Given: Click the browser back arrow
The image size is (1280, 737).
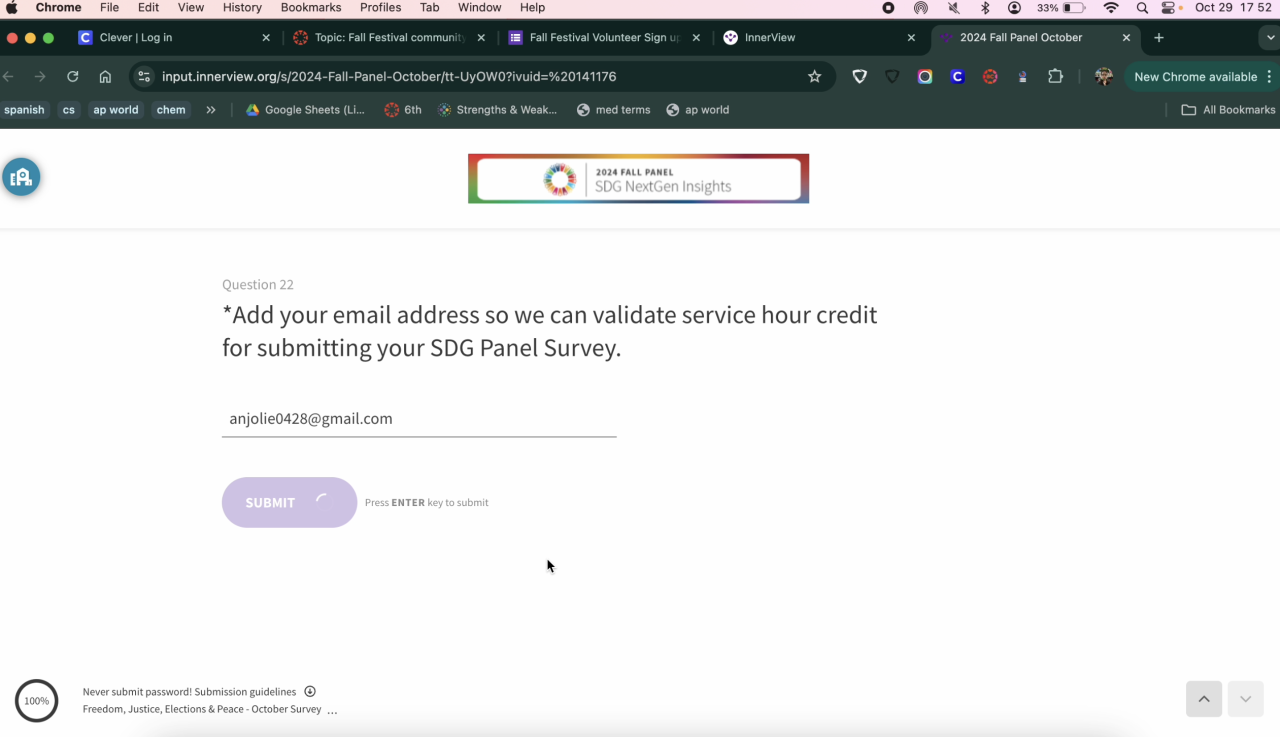Looking at the screenshot, I should (9, 76).
